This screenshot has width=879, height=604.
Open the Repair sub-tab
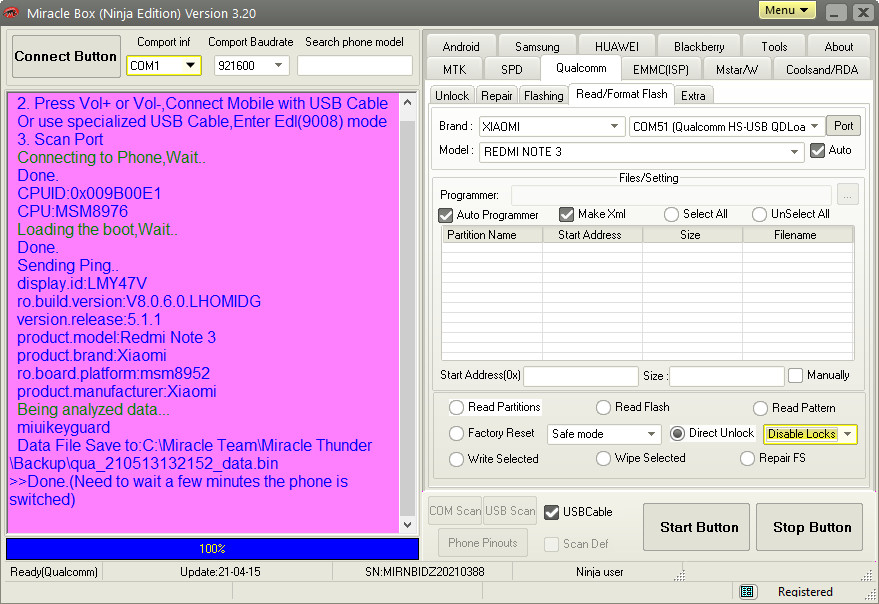coord(497,96)
